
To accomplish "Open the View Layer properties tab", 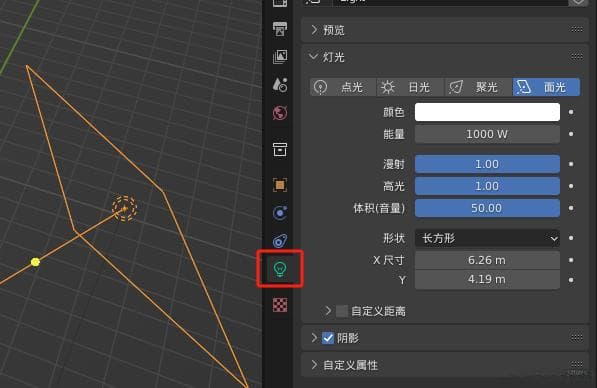I will [280, 57].
